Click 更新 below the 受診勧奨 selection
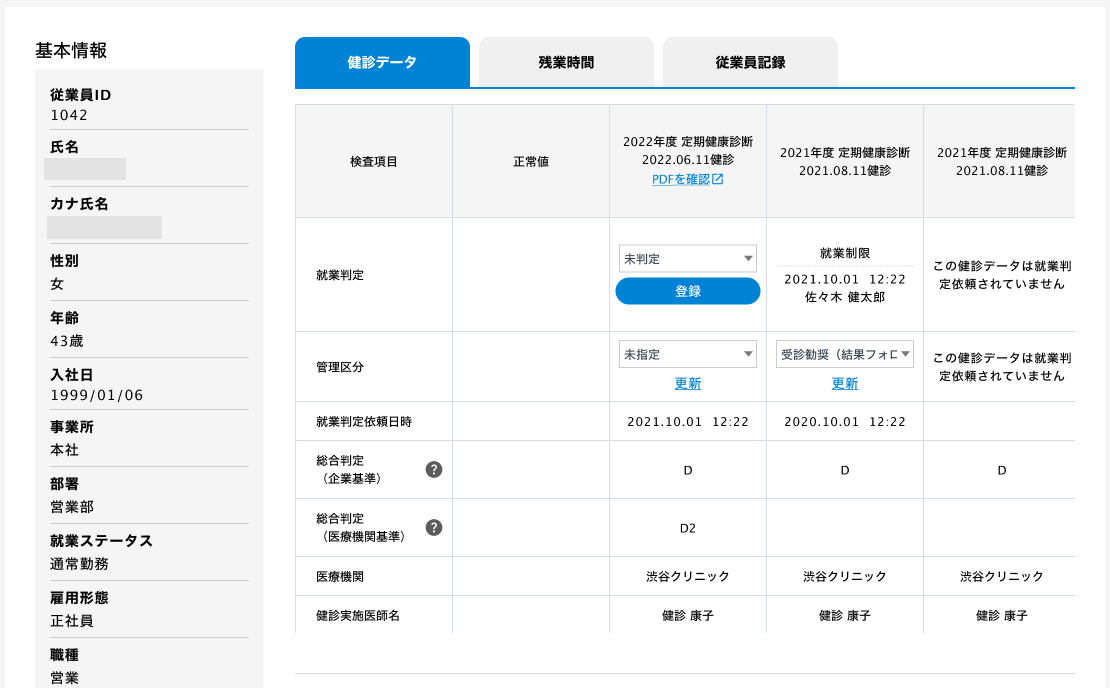 845,384
